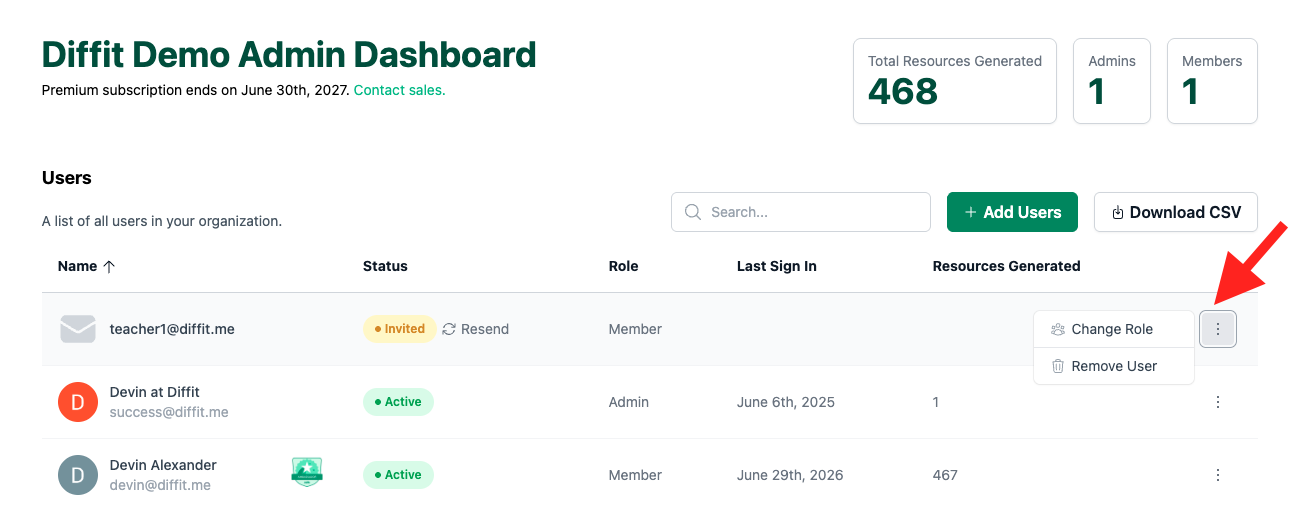Click the Name sort arrow icon

coord(109,266)
